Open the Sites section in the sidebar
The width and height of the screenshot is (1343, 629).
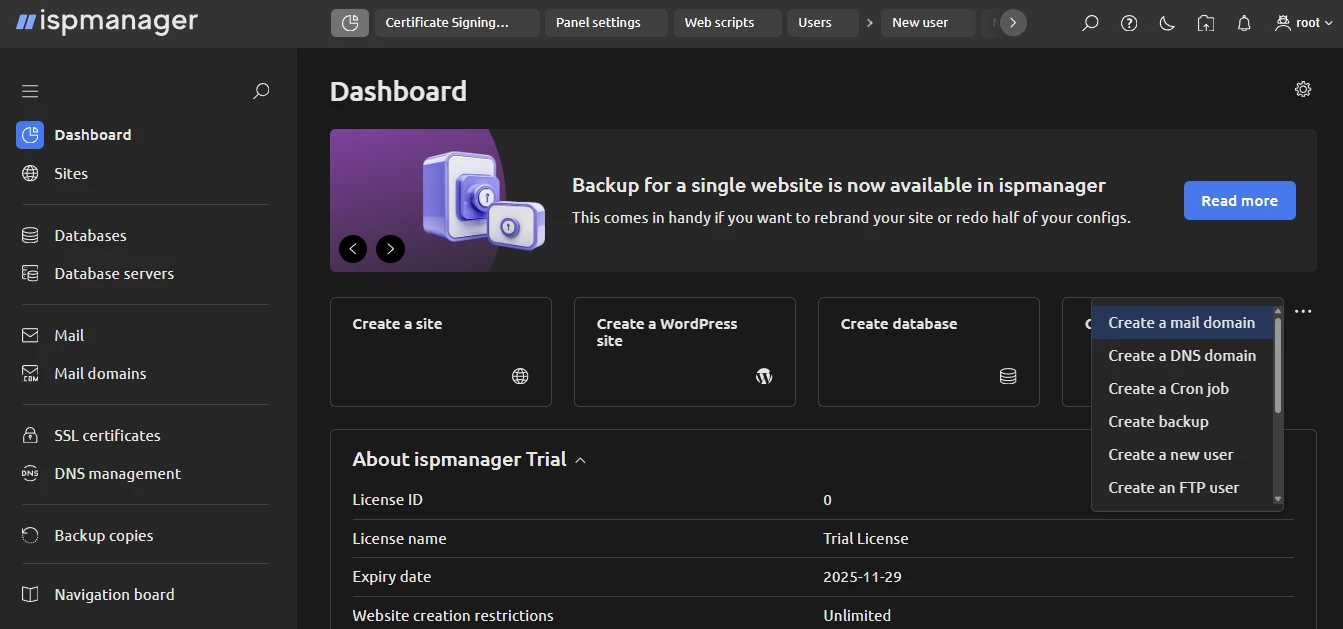[x=70, y=173]
